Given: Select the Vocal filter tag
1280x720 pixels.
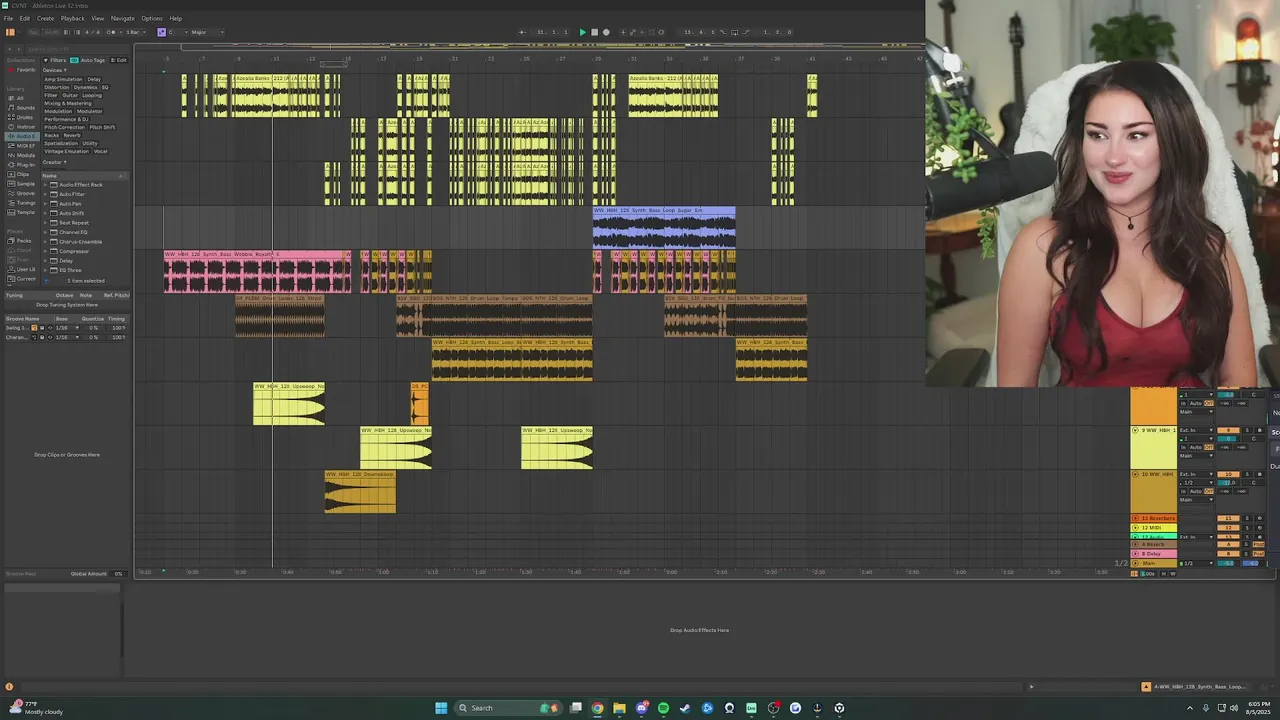Looking at the screenshot, I should coord(99,151).
